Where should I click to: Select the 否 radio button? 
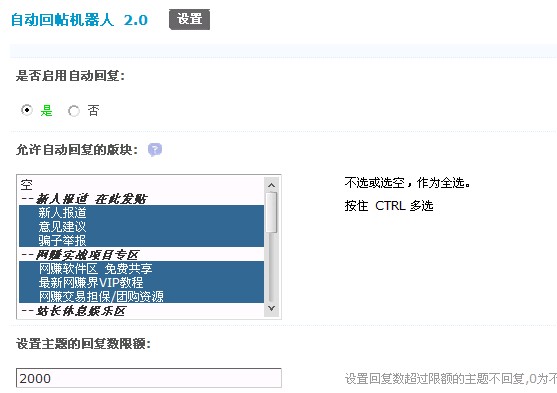click(x=74, y=111)
